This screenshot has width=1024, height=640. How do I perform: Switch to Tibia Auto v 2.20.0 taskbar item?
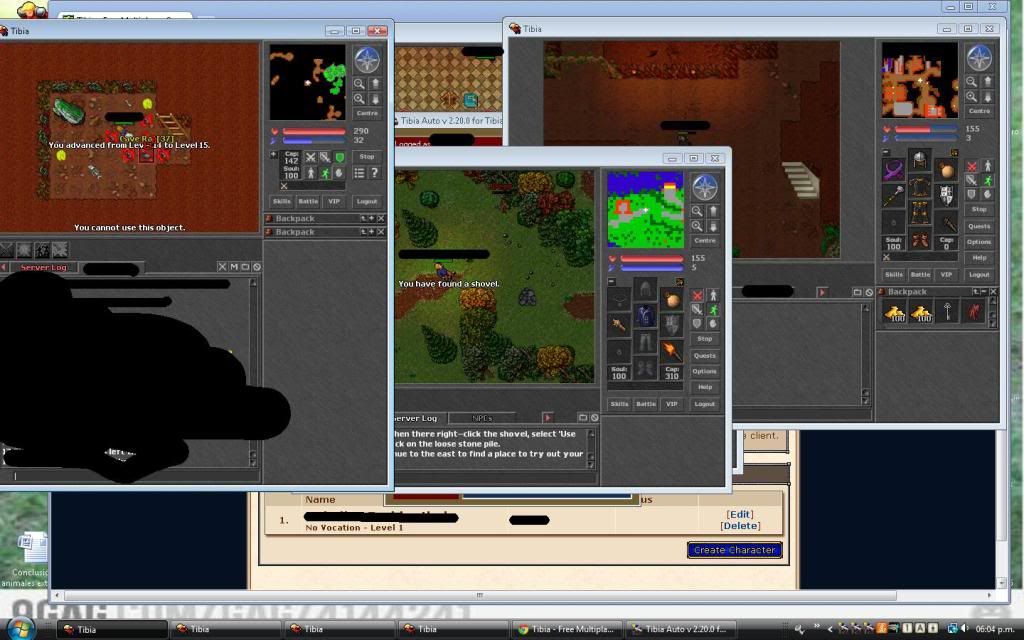click(680, 629)
